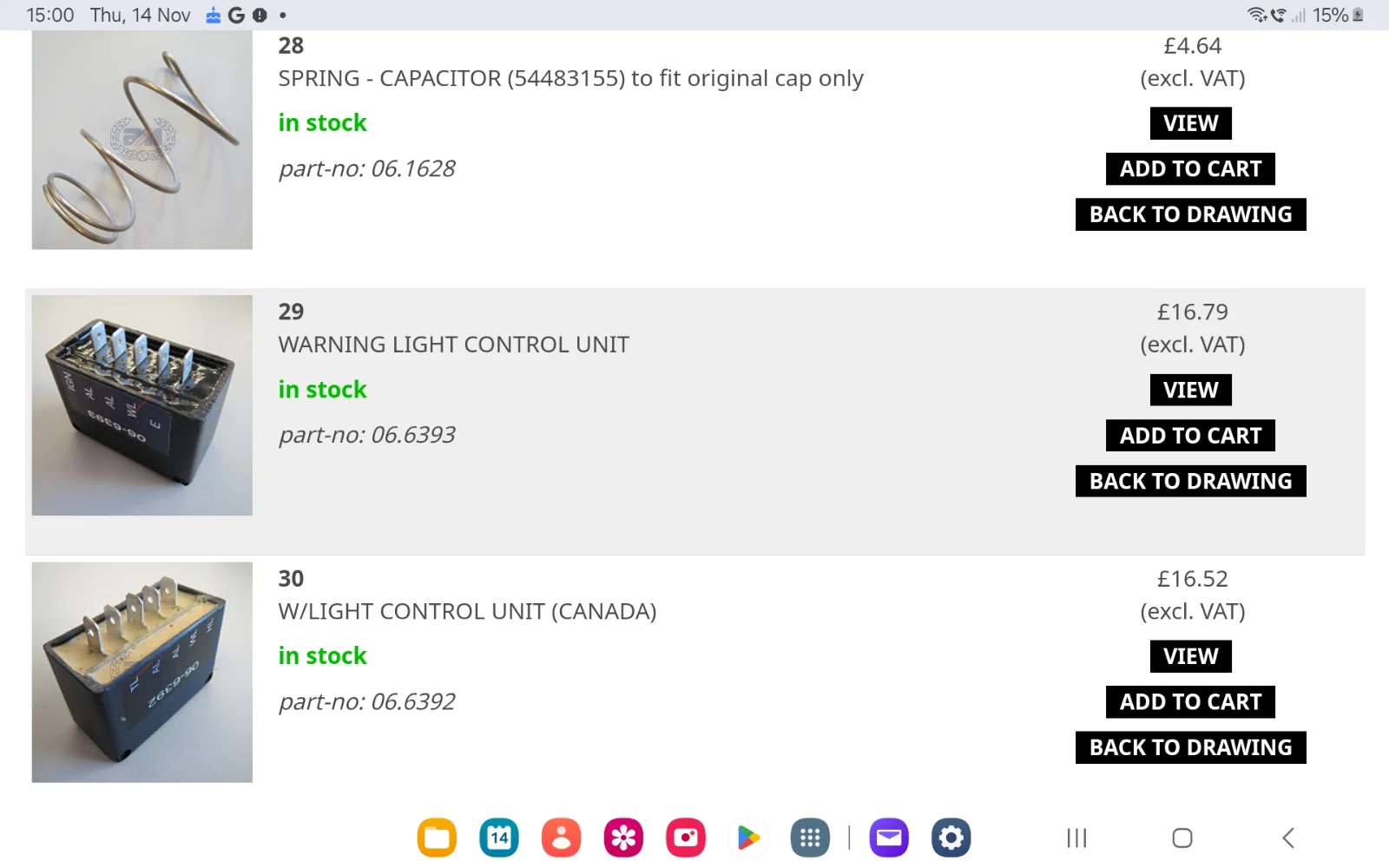Open the 06.6393 control unit photo
Viewport: 1389px width, 868px height.
click(142, 405)
